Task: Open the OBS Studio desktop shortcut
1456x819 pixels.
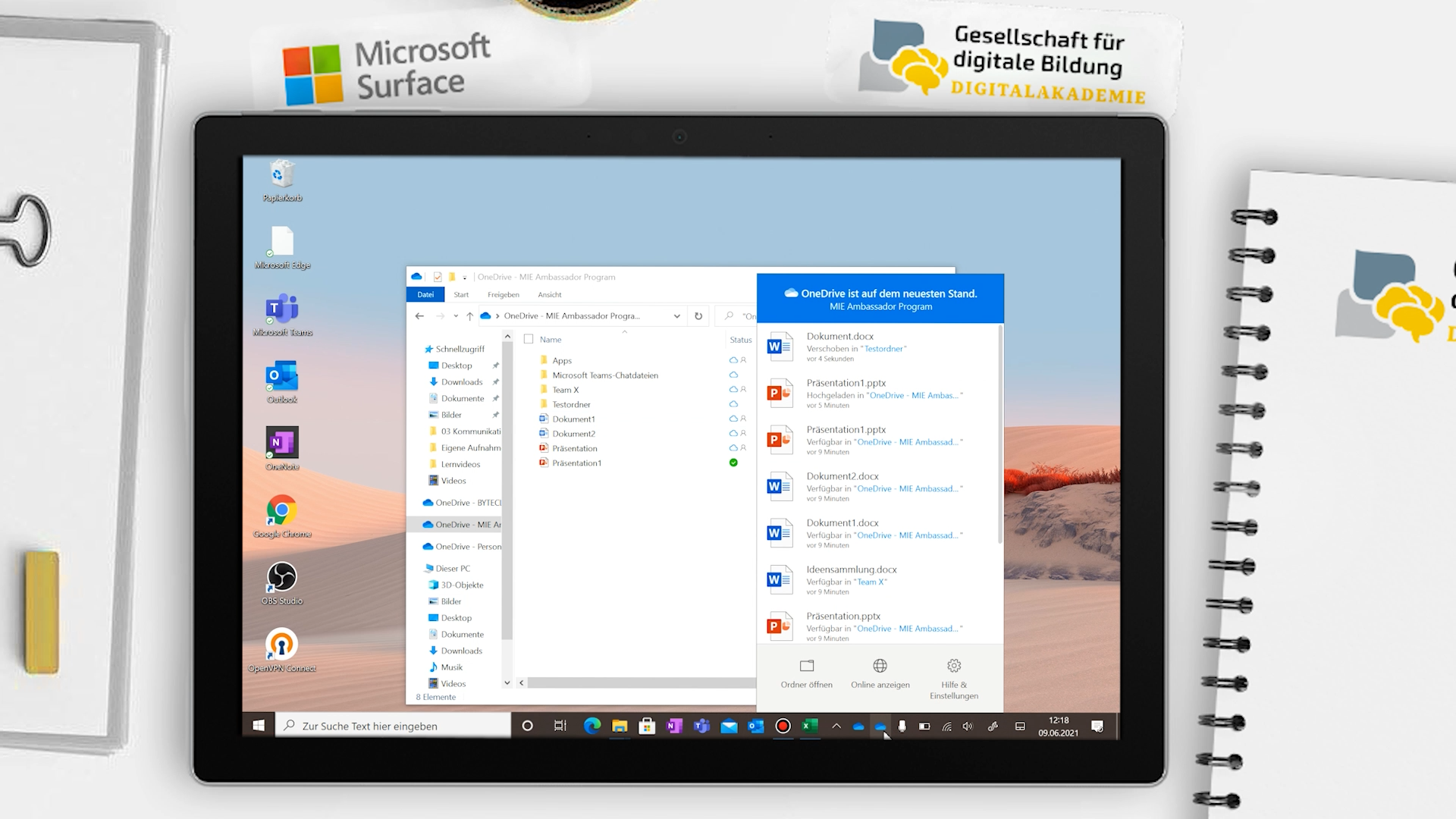Action: pos(282,583)
